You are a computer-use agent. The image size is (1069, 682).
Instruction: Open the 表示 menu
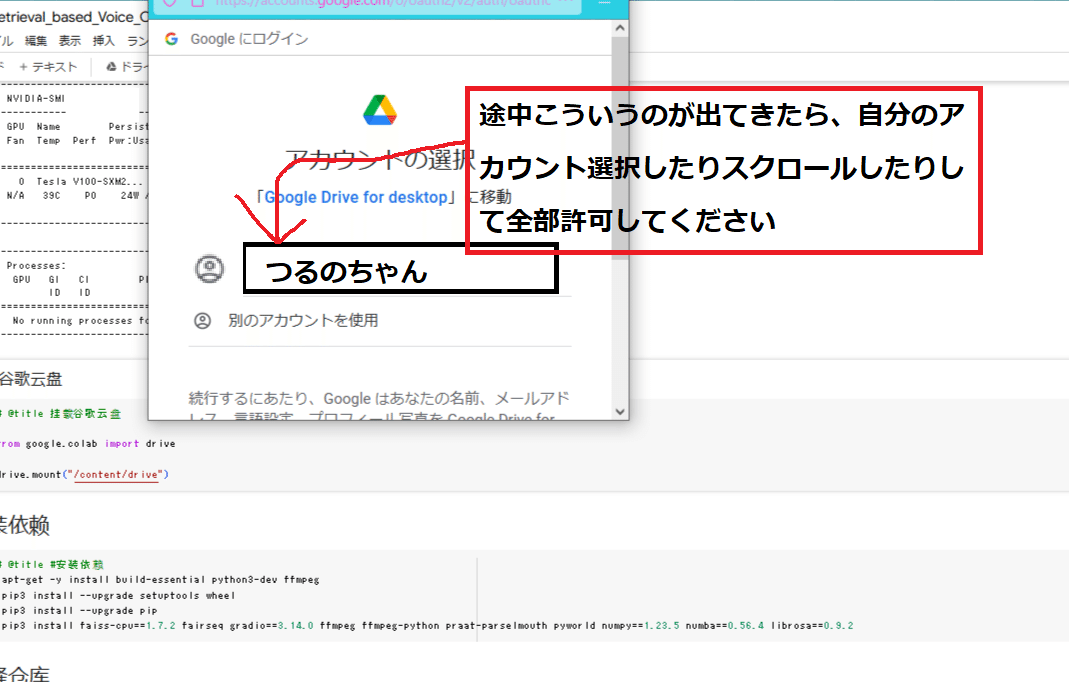pyautogui.click(x=70, y=41)
